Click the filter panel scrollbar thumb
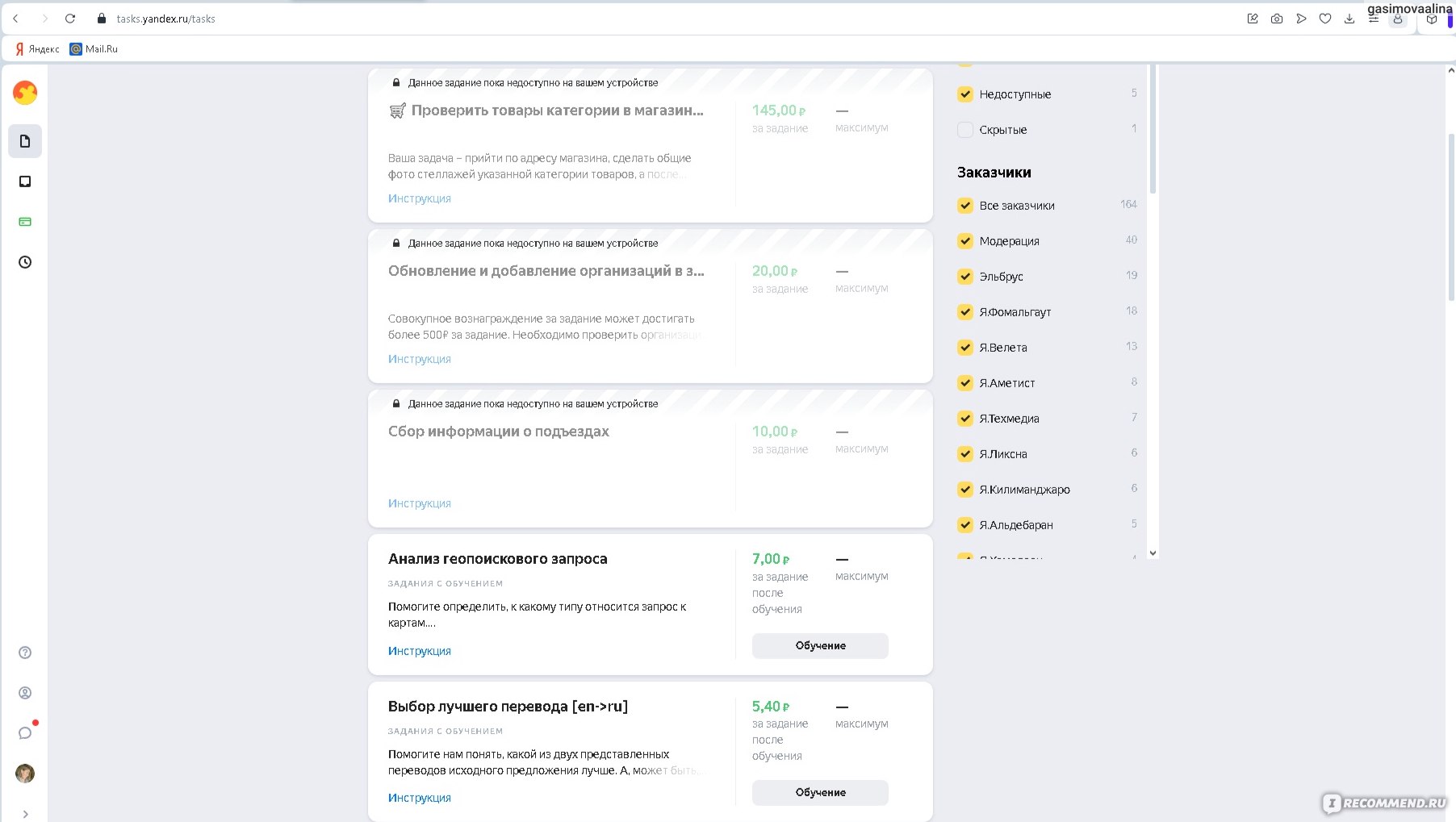 coord(1153,129)
